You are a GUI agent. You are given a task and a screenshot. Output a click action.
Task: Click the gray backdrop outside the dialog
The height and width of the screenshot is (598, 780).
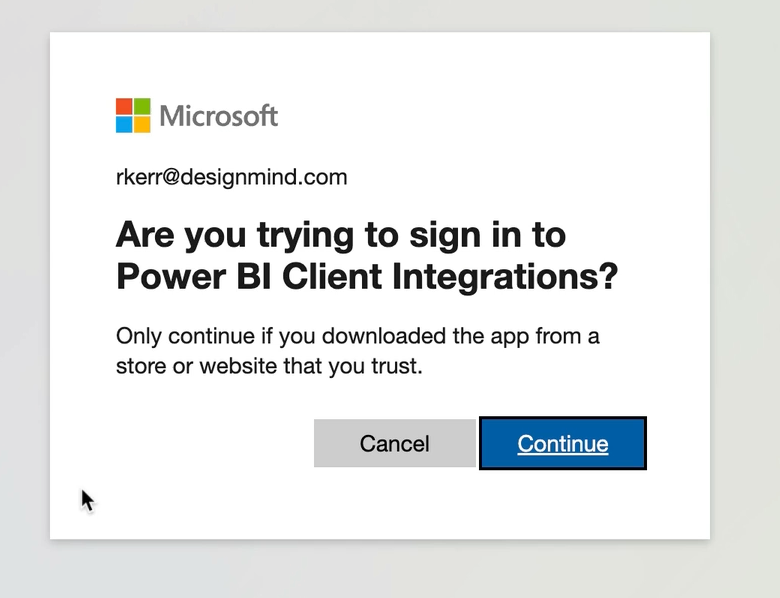click(x=745, y=300)
